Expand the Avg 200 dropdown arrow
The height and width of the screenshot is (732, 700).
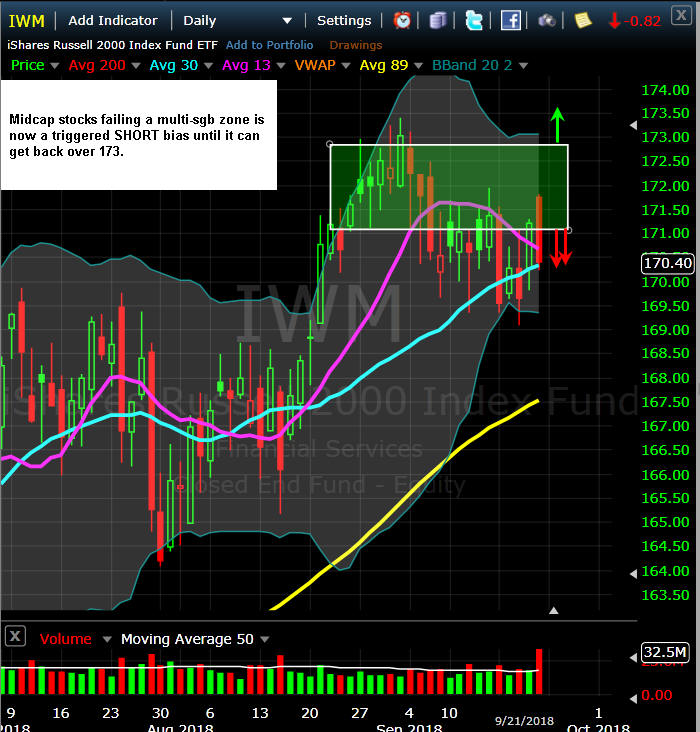click(x=136, y=66)
